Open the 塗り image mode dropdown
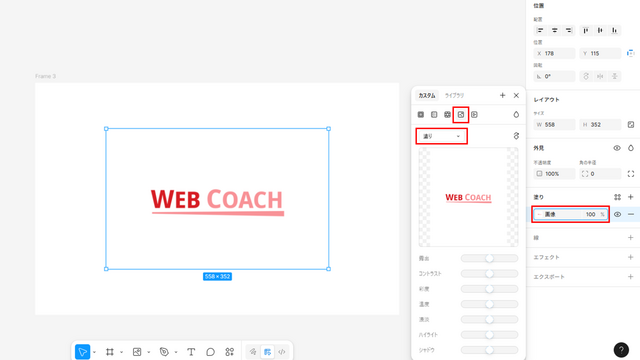 441,136
